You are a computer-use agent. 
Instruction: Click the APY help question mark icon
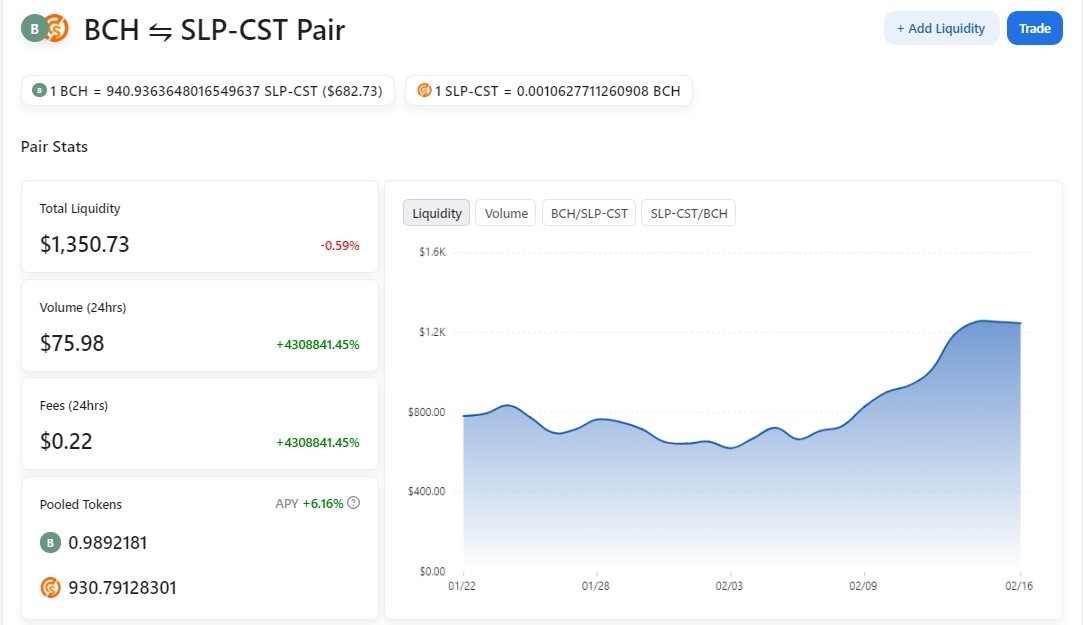[x=354, y=503]
